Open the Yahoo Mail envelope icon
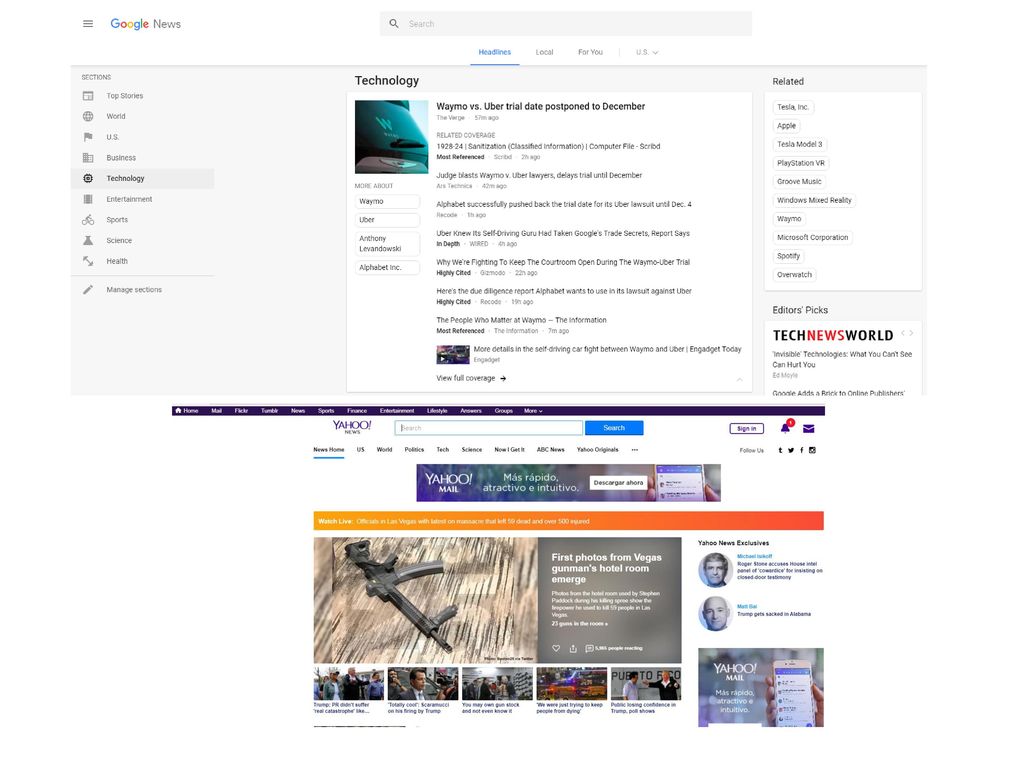This screenshot has height=768, width=1024. (808, 428)
